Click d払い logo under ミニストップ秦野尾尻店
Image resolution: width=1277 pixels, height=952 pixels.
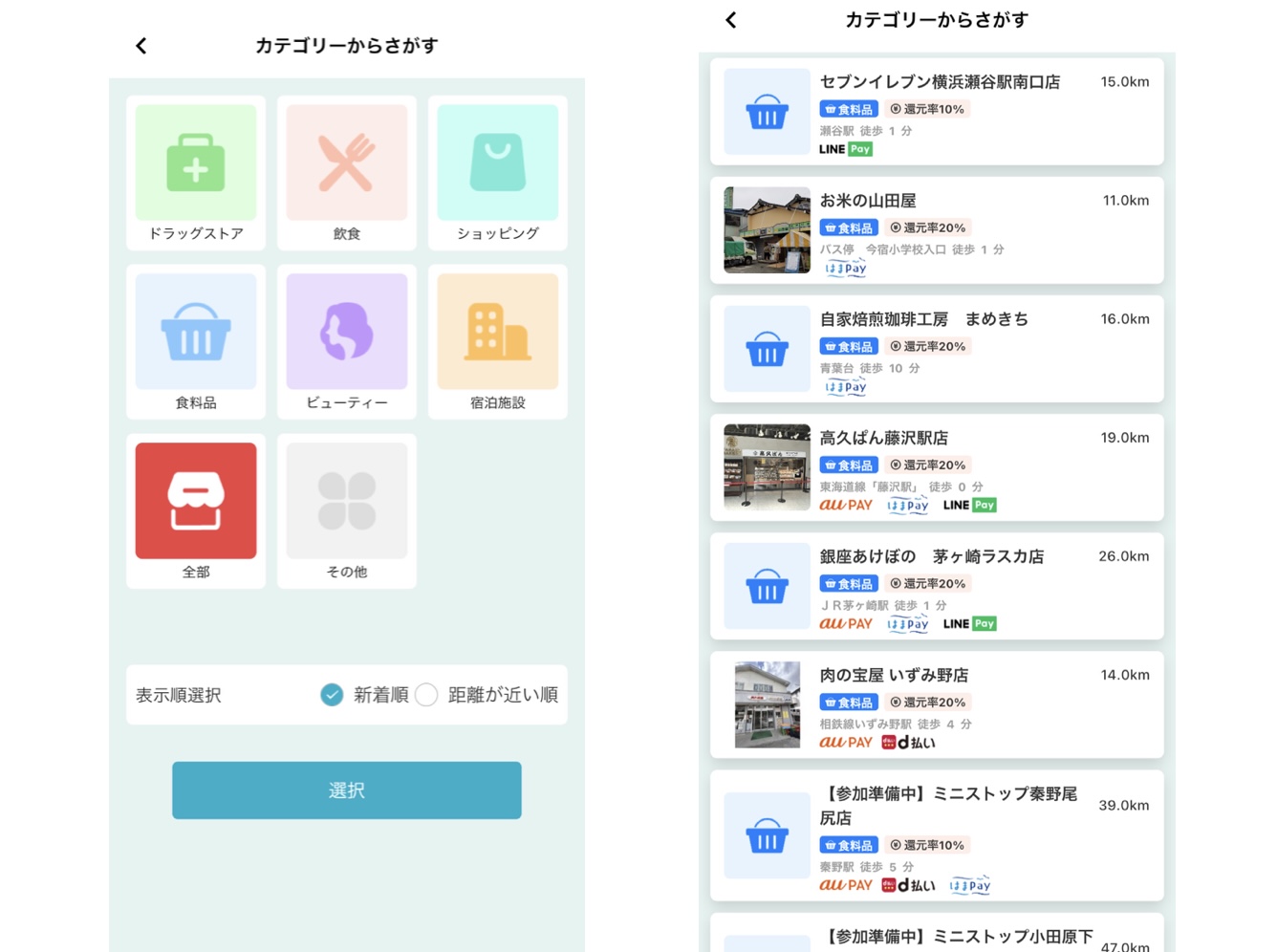pos(908,885)
